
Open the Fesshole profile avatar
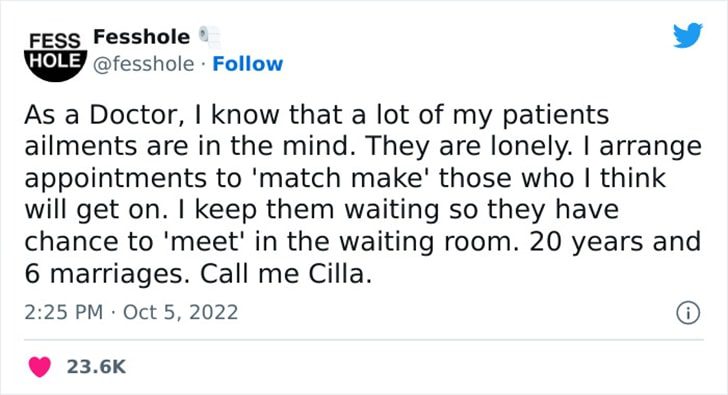[55, 56]
